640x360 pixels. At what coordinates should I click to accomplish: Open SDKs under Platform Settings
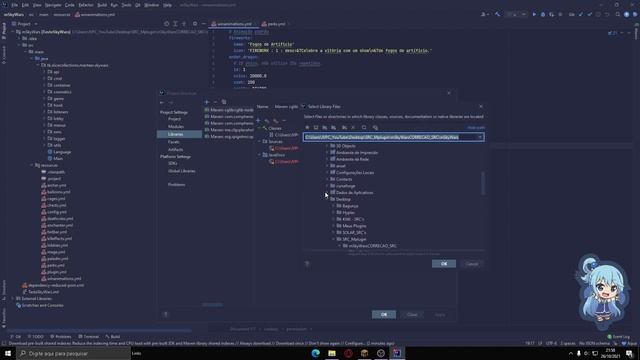[x=172, y=163]
